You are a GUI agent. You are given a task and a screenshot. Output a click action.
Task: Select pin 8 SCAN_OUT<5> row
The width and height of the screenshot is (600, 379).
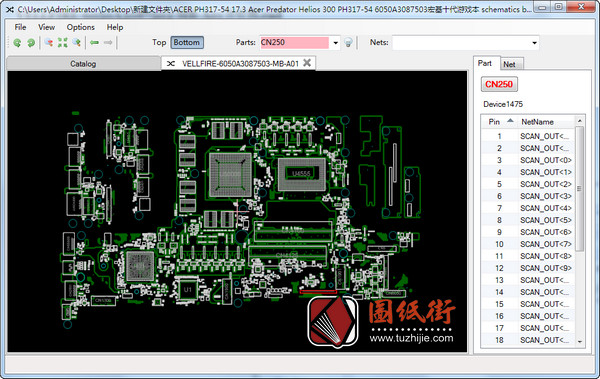(528, 220)
